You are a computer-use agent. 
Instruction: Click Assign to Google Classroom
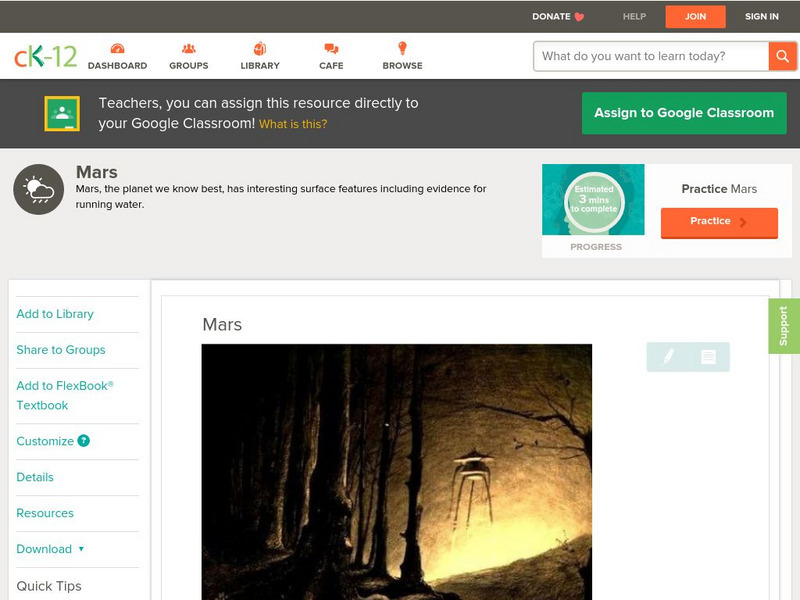684,113
